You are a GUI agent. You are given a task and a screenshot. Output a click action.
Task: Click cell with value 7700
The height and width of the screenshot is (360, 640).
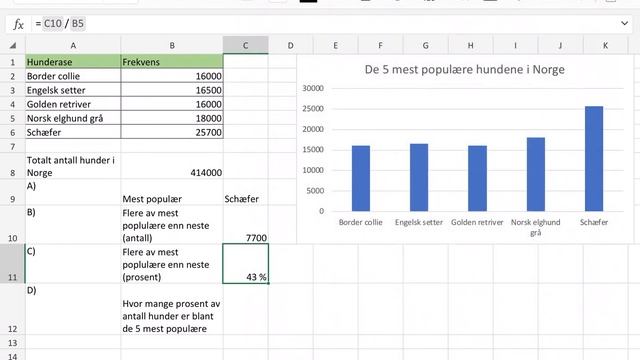tap(245, 225)
